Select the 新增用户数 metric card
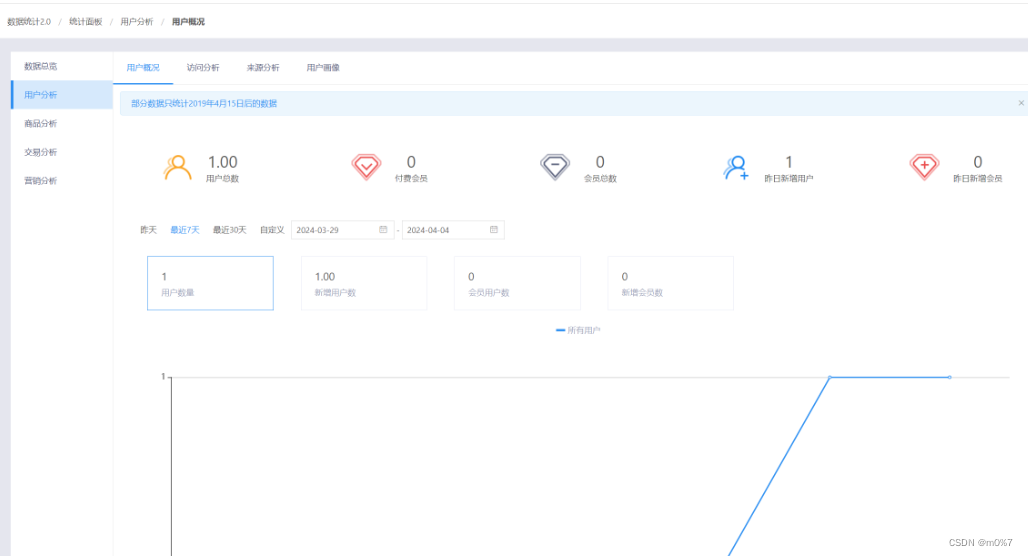 click(x=364, y=283)
